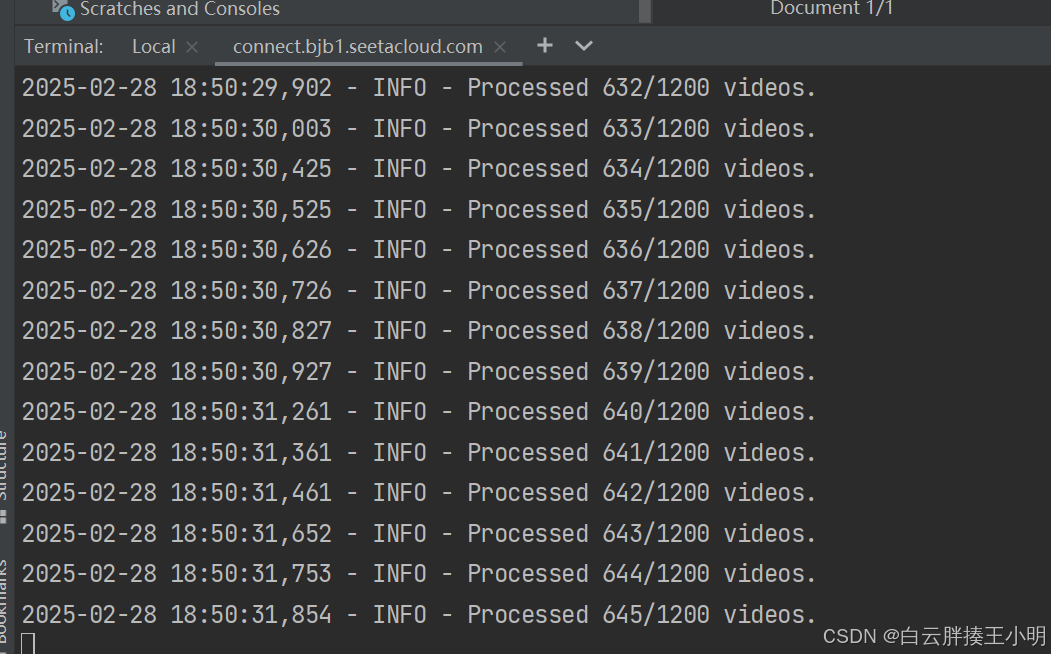Select the Terminal label in the tool window
The width and height of the screenshot is (1051, 654).
63,45
